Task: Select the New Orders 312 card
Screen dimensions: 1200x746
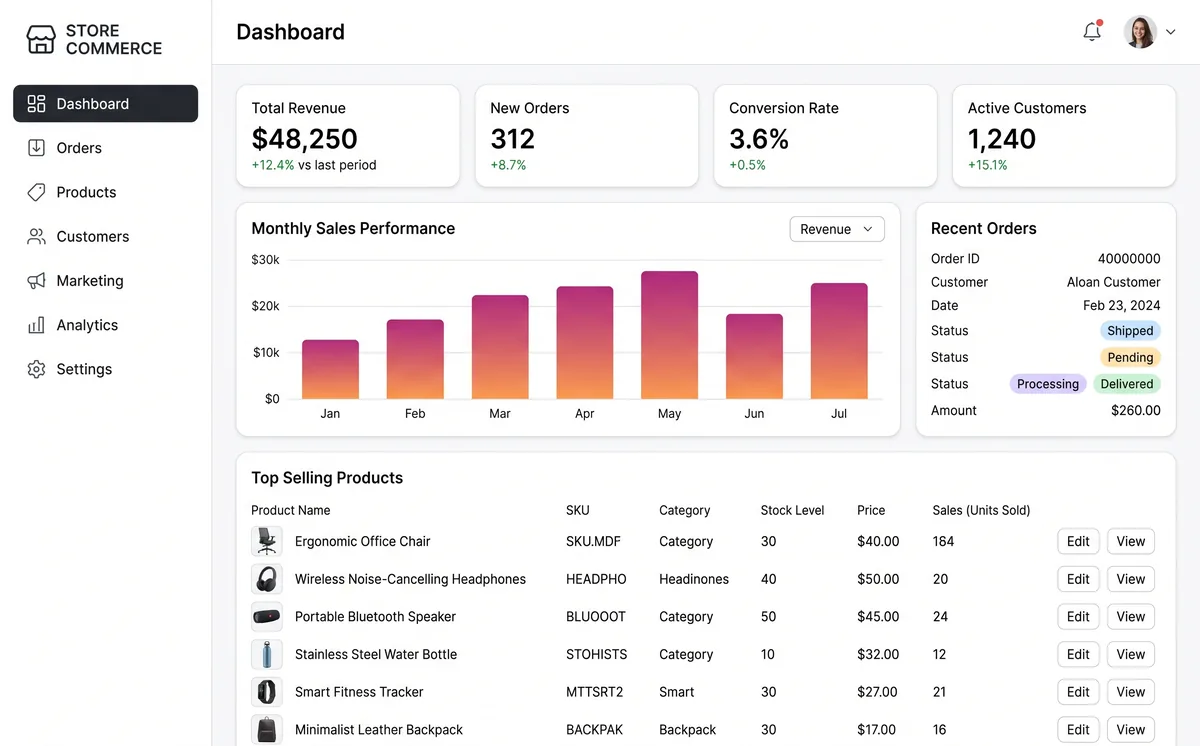Action: pyautogui.click(x=587, y=136)
